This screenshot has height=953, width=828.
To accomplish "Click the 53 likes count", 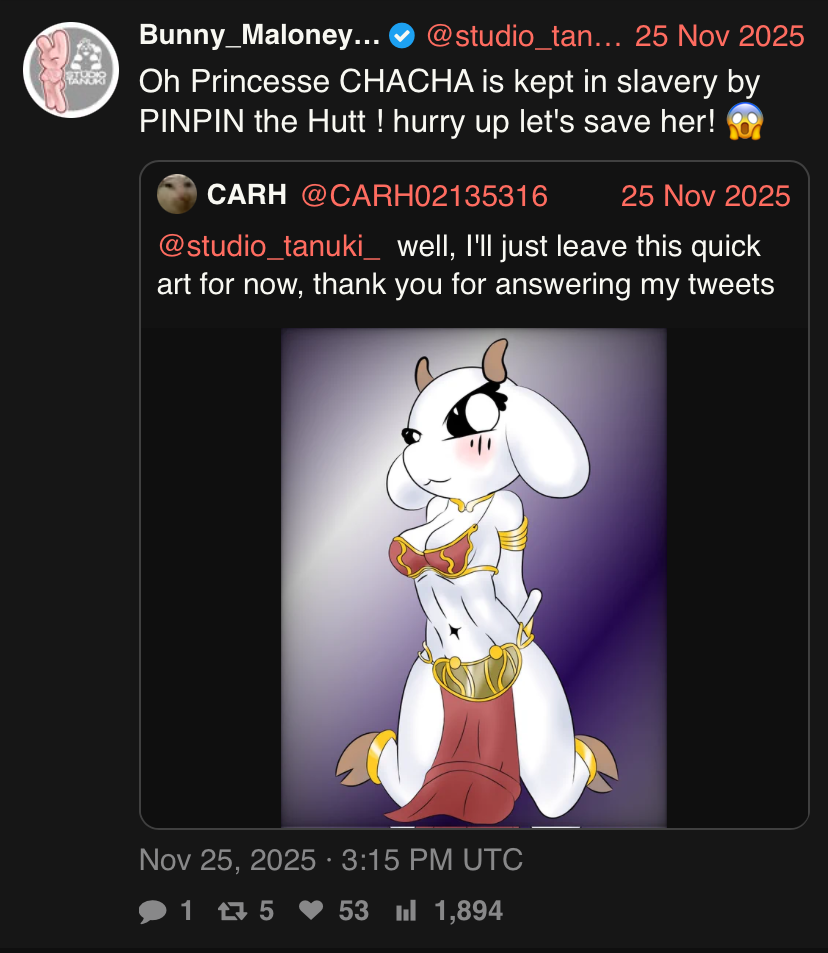I will pyautogui.click(x=354, y=911).
